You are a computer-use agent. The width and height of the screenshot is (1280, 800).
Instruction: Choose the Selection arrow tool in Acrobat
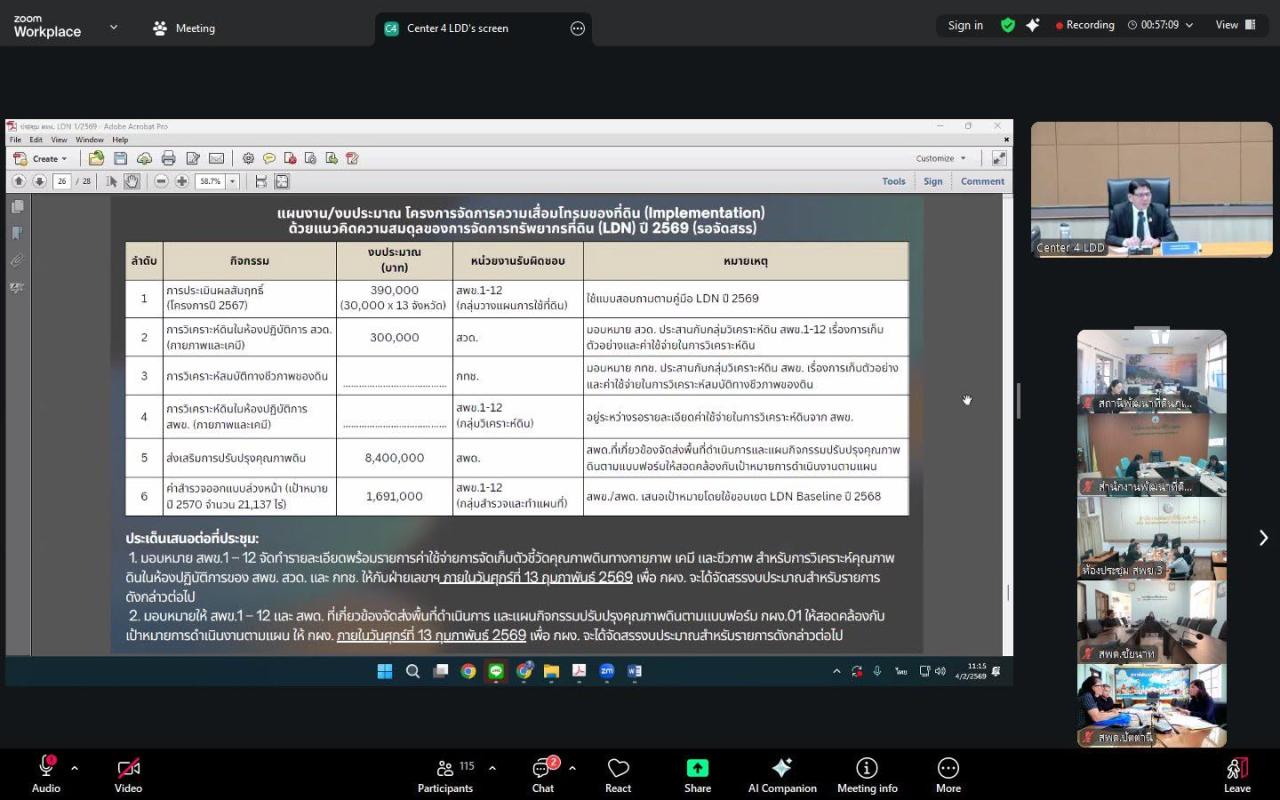(x=113, y=181)
